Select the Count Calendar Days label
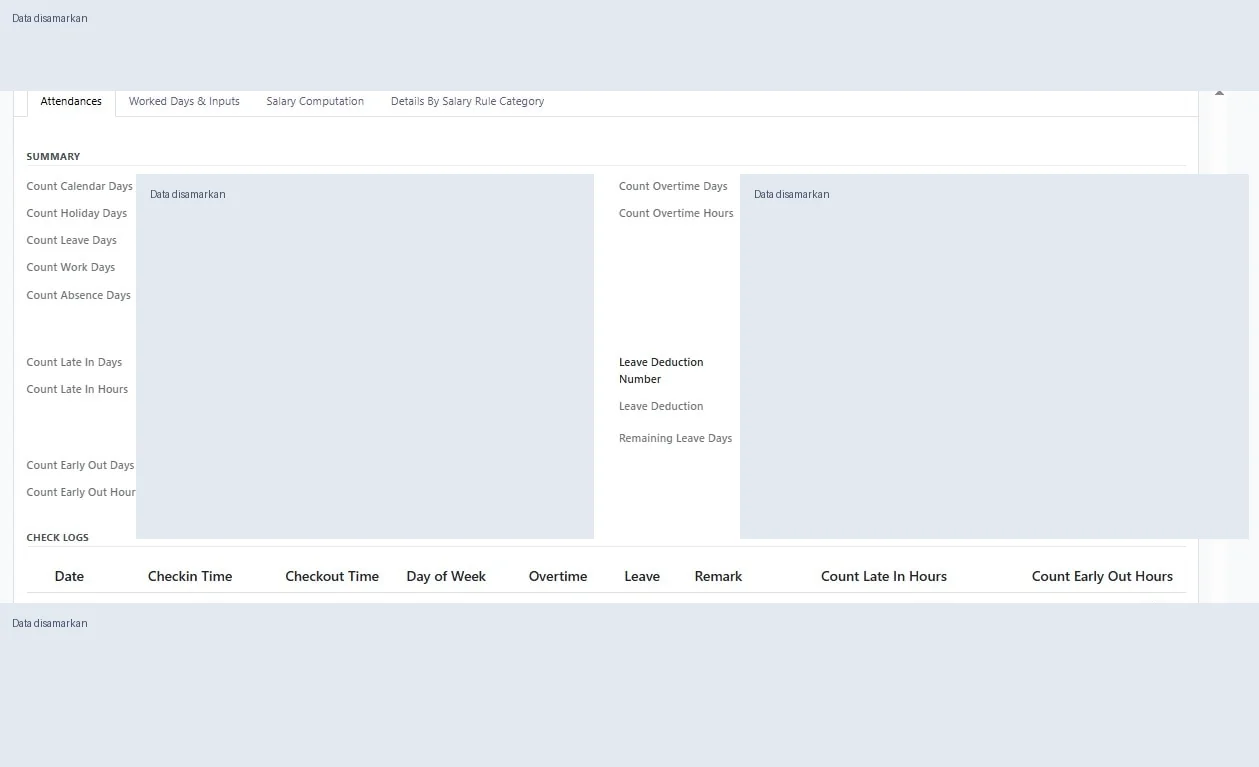The height and width of the screenshot is (767, 1259). [79, 187]
